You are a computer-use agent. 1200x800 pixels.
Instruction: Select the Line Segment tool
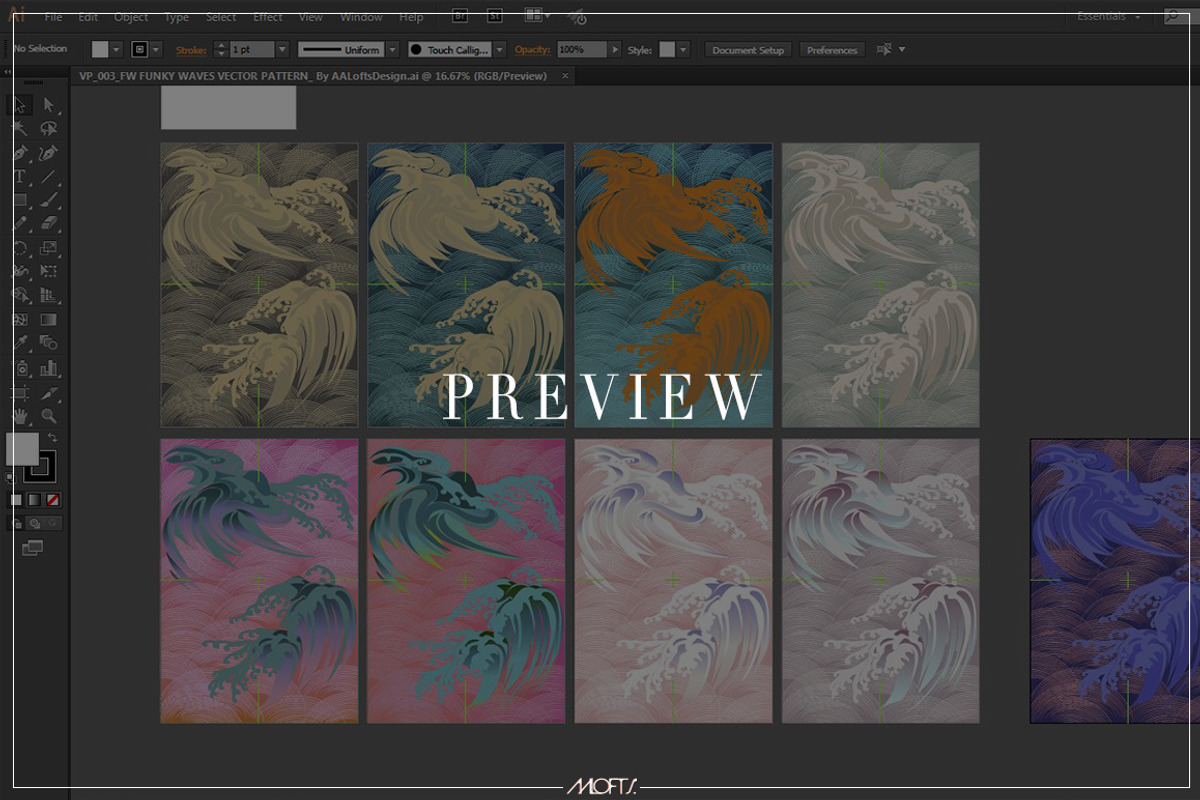[x=48, y=177]
